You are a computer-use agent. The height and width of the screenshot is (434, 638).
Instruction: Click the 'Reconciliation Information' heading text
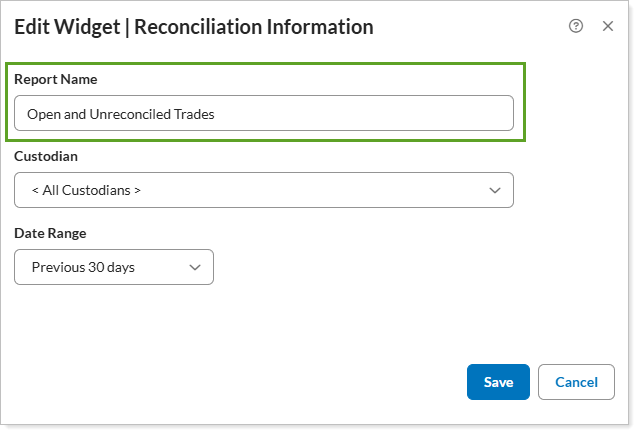tap(254, 27)
